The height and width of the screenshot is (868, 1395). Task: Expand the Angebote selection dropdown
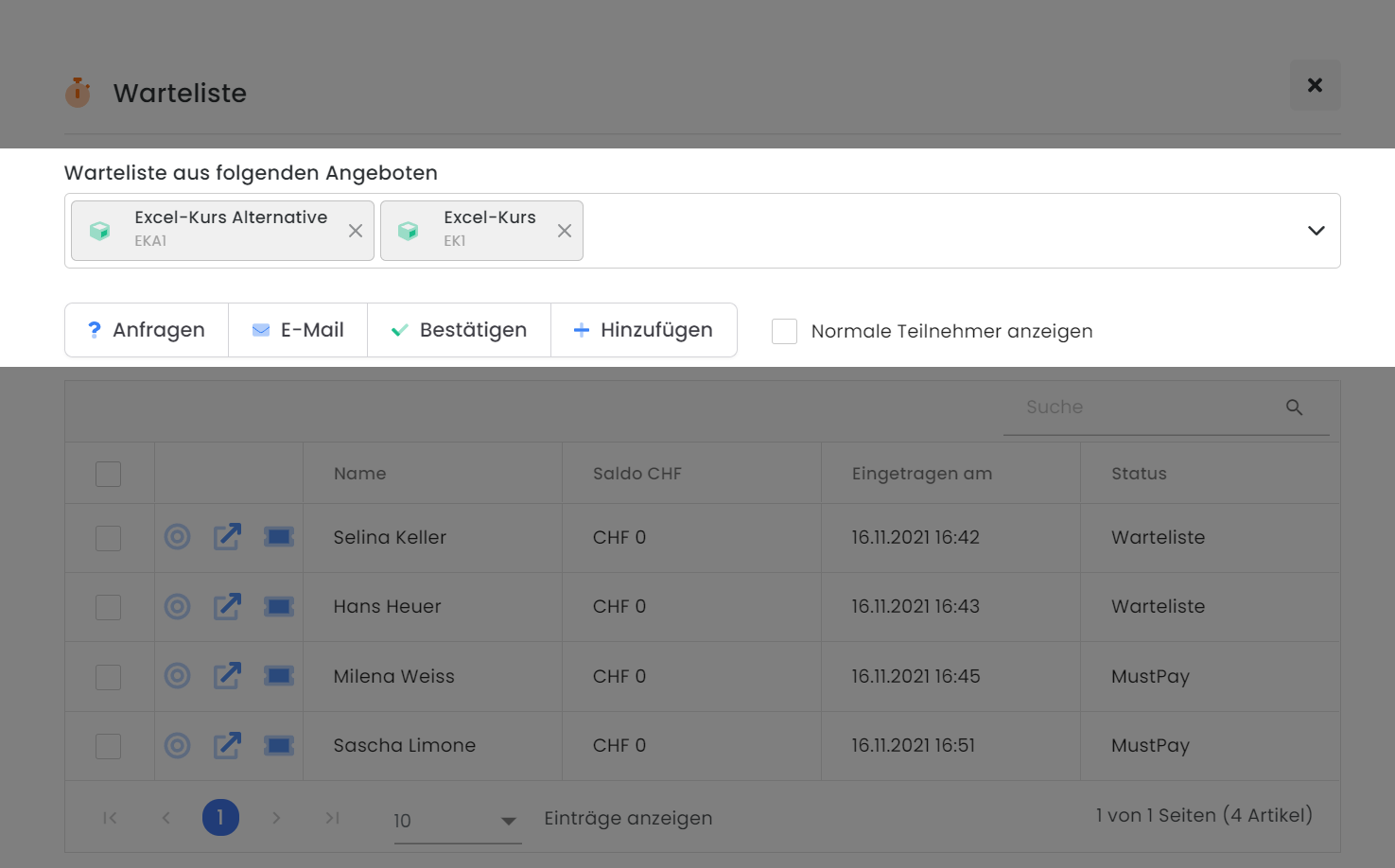click(1315, 230)
